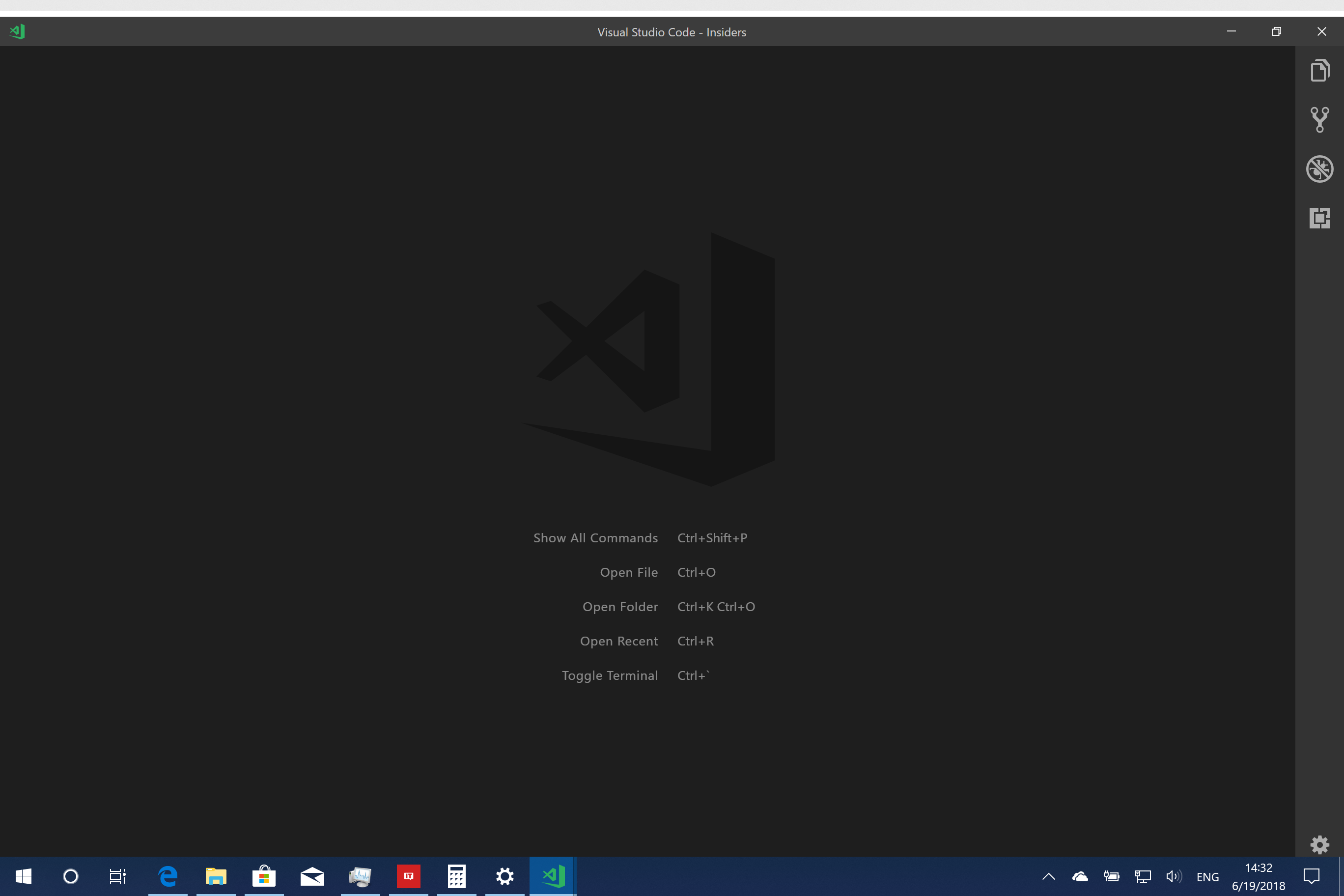Open the Explorer view in activity bar
Screen dimensions: 1344x896
pyautogui.click(x=1319, y=70)
